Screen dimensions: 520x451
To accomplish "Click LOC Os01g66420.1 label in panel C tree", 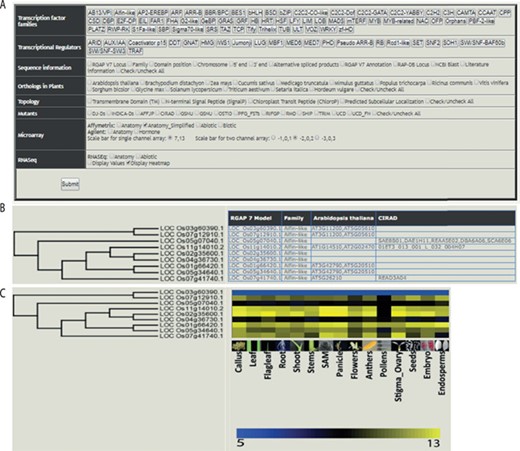I will pos(191,325).
